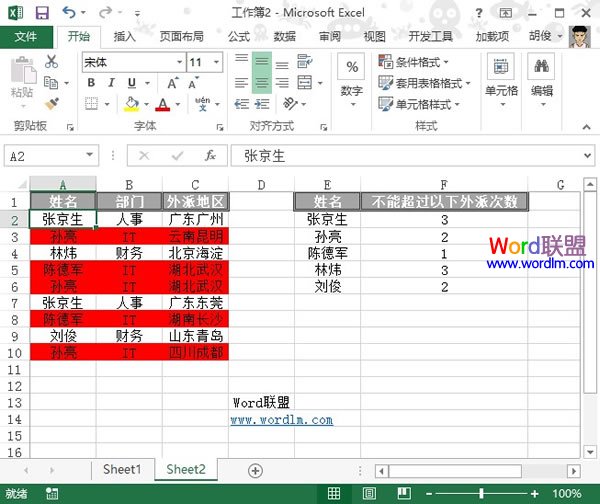Image resolution: width=600 pixels, height=504 pixels.
Task: Click the borders icon
Action: pos(91,104)
